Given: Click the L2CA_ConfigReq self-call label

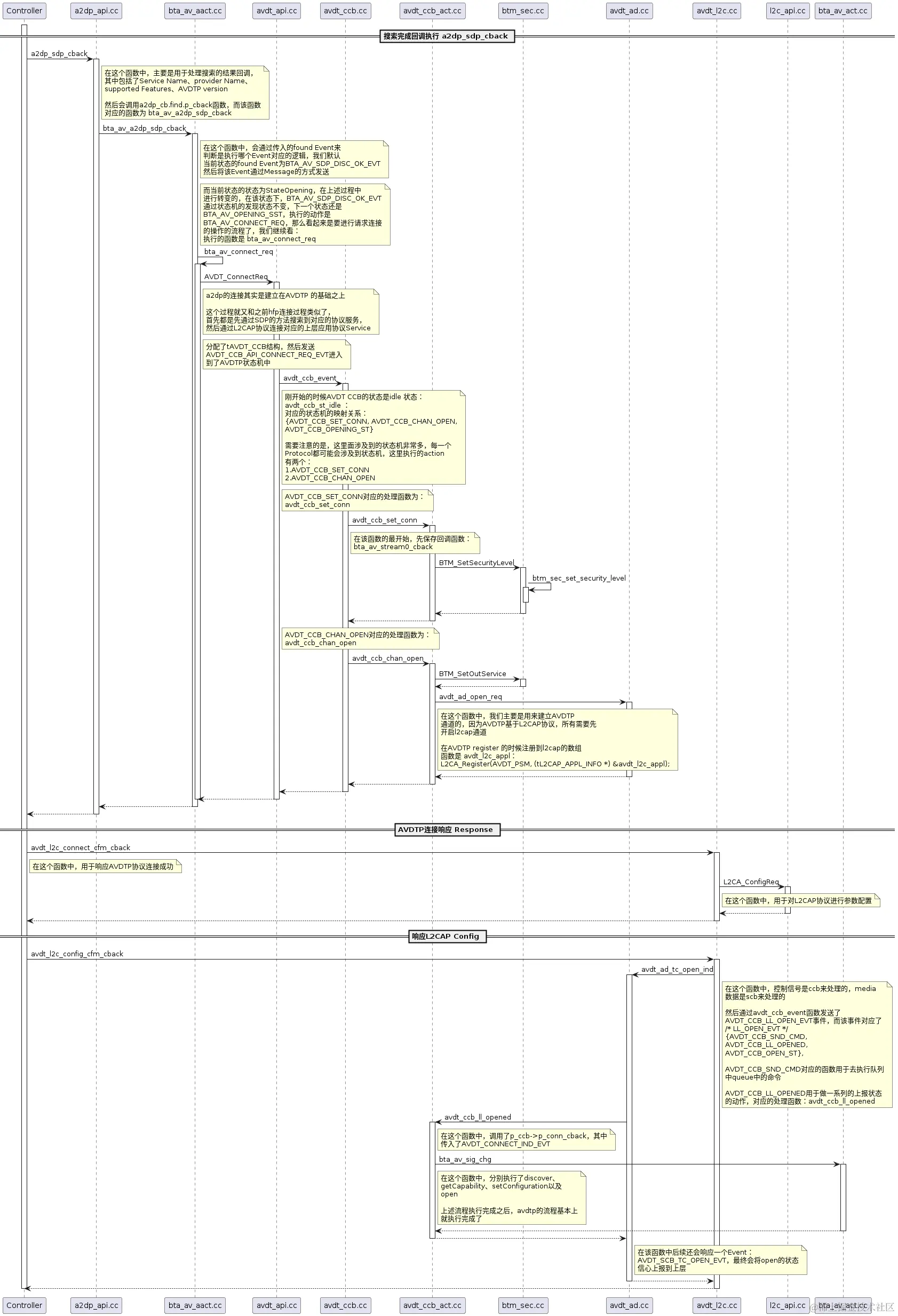Looking at the screenshot, I should point(751,882).
